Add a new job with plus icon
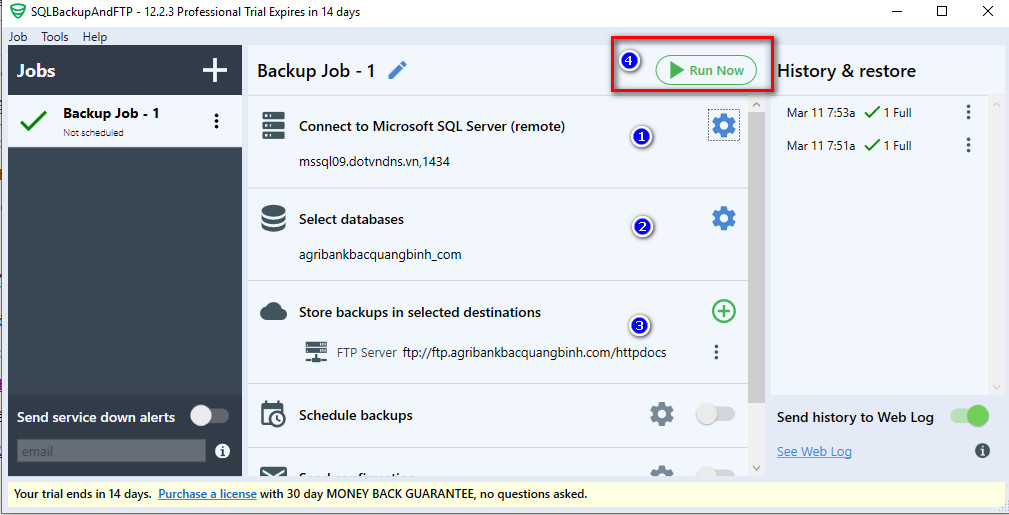Image resolution: width=1009 pixels, height=515 pixels. tap(215, 70)
